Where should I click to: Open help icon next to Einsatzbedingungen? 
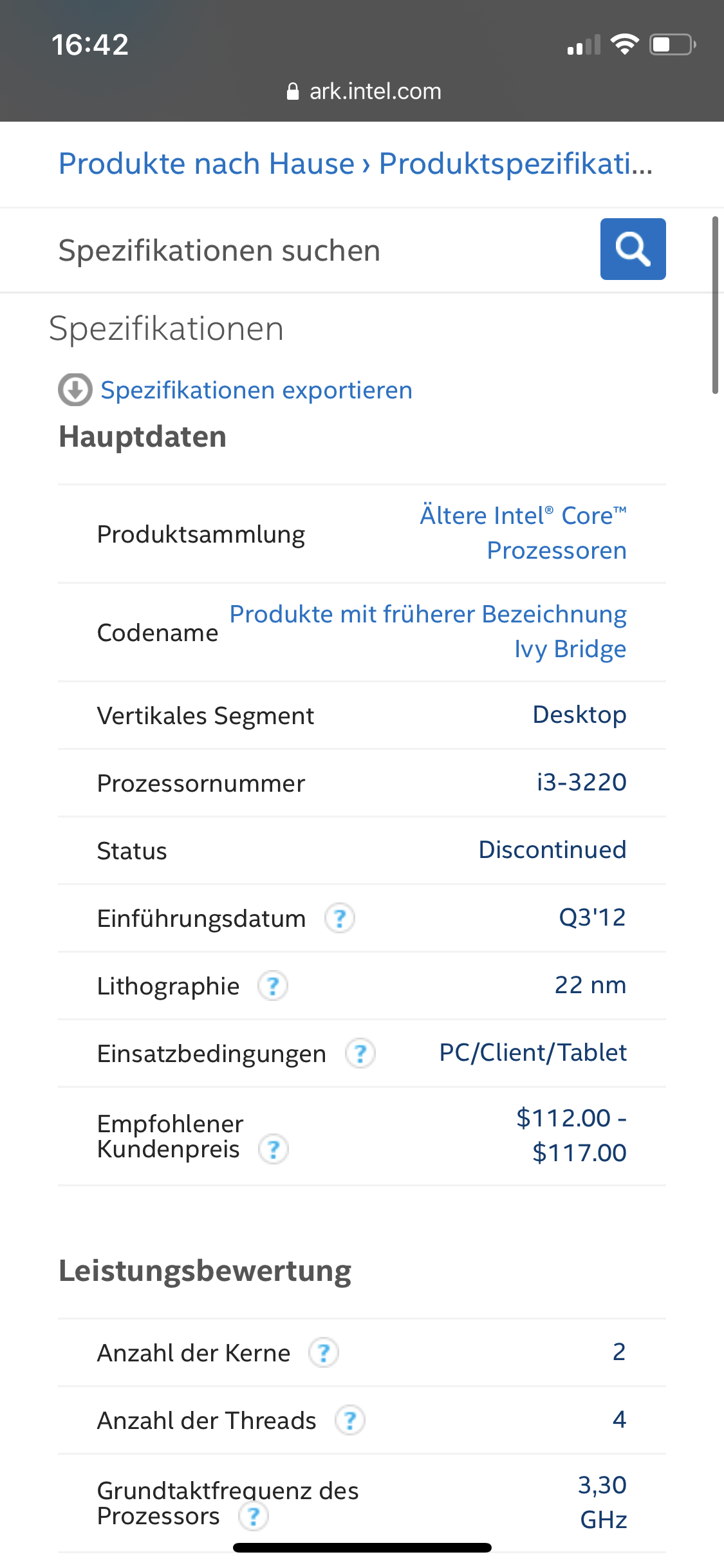[360, 1054]
